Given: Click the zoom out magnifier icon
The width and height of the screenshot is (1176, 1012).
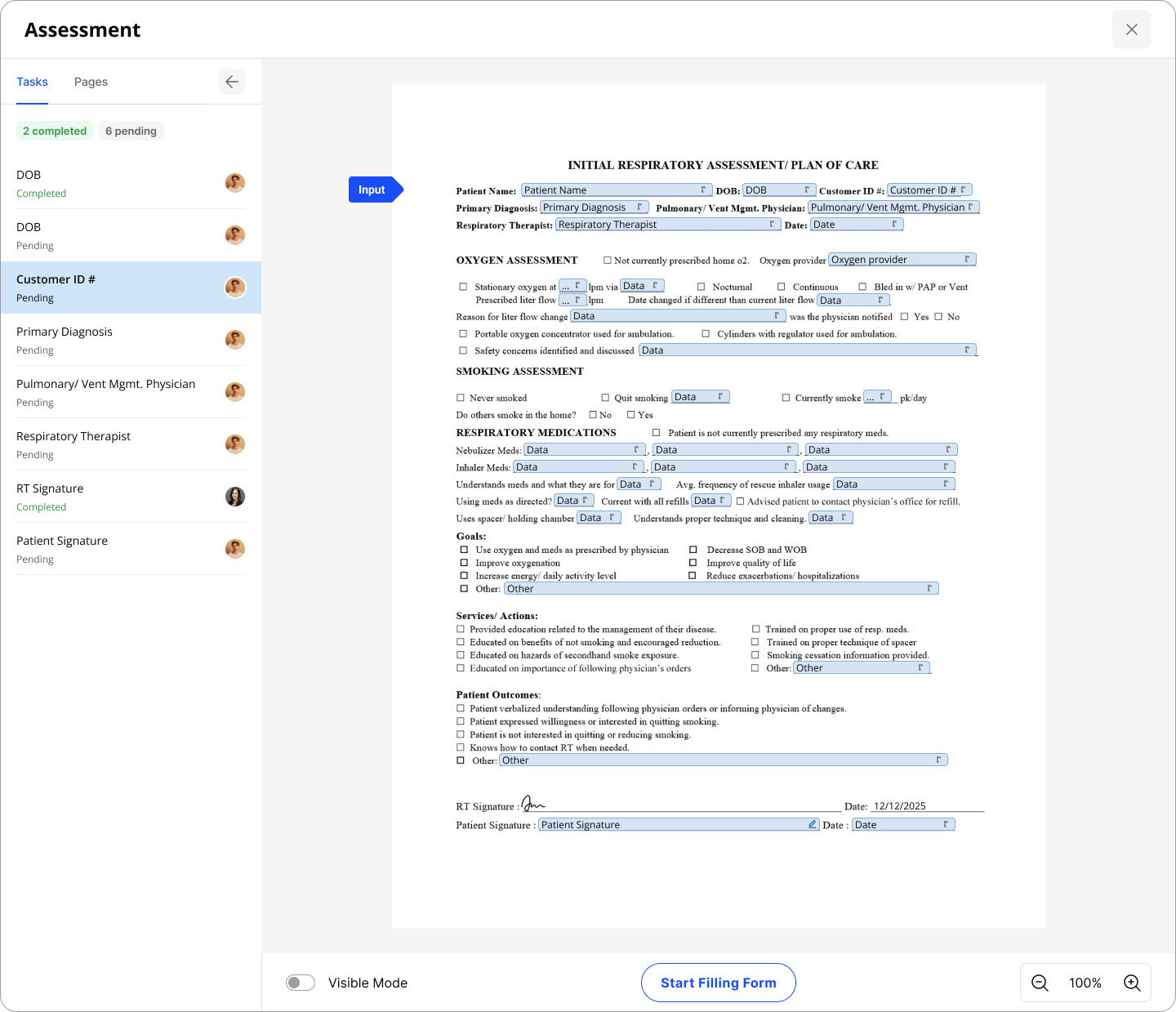Looking at the screenshot, I should (1040, 983).
